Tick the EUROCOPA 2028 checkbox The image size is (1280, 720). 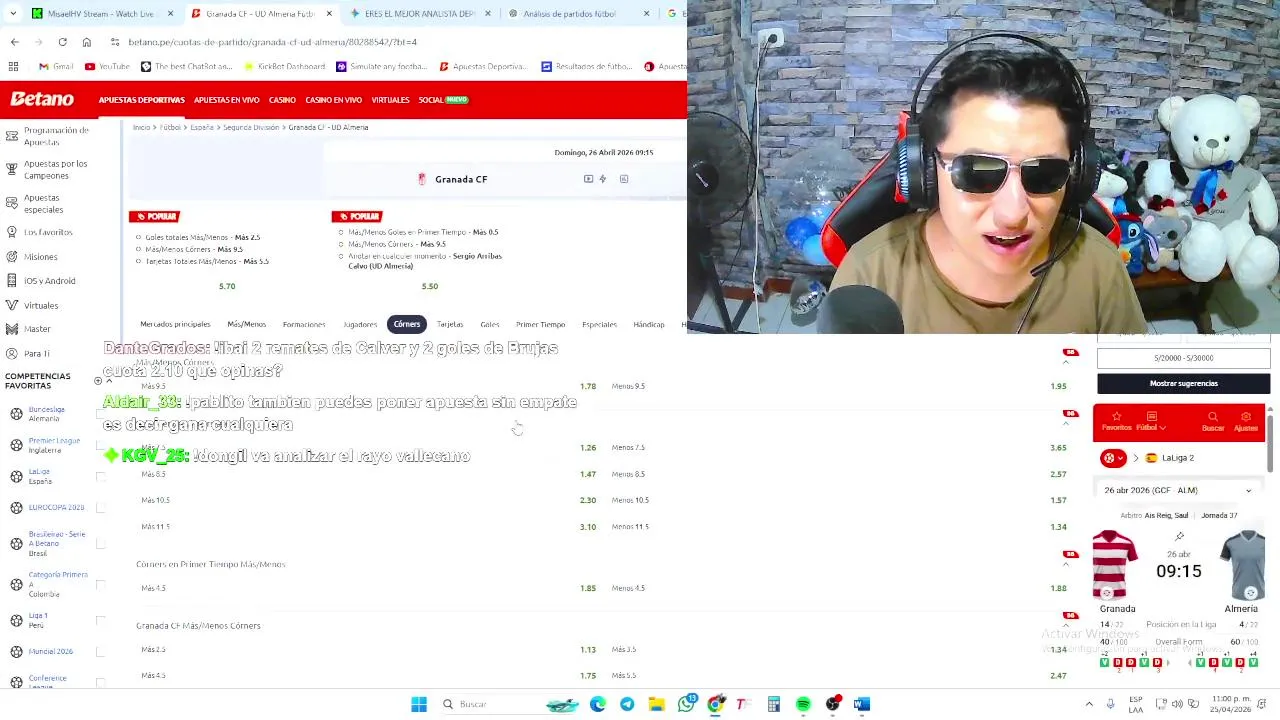(x=100, y=507)
